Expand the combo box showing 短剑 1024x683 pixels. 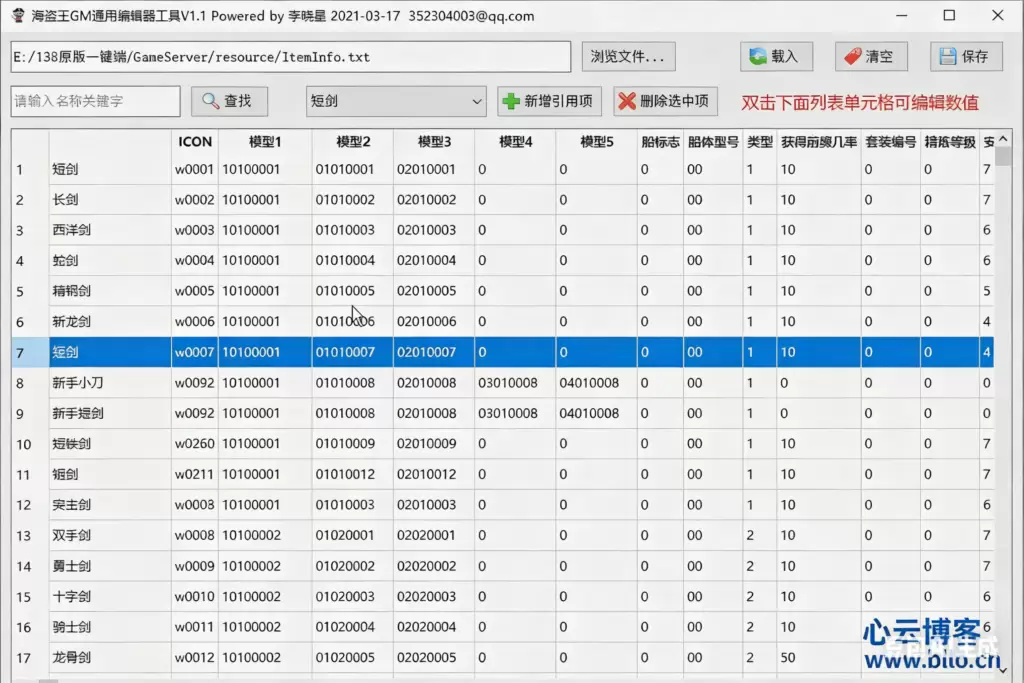pos(475,101)
